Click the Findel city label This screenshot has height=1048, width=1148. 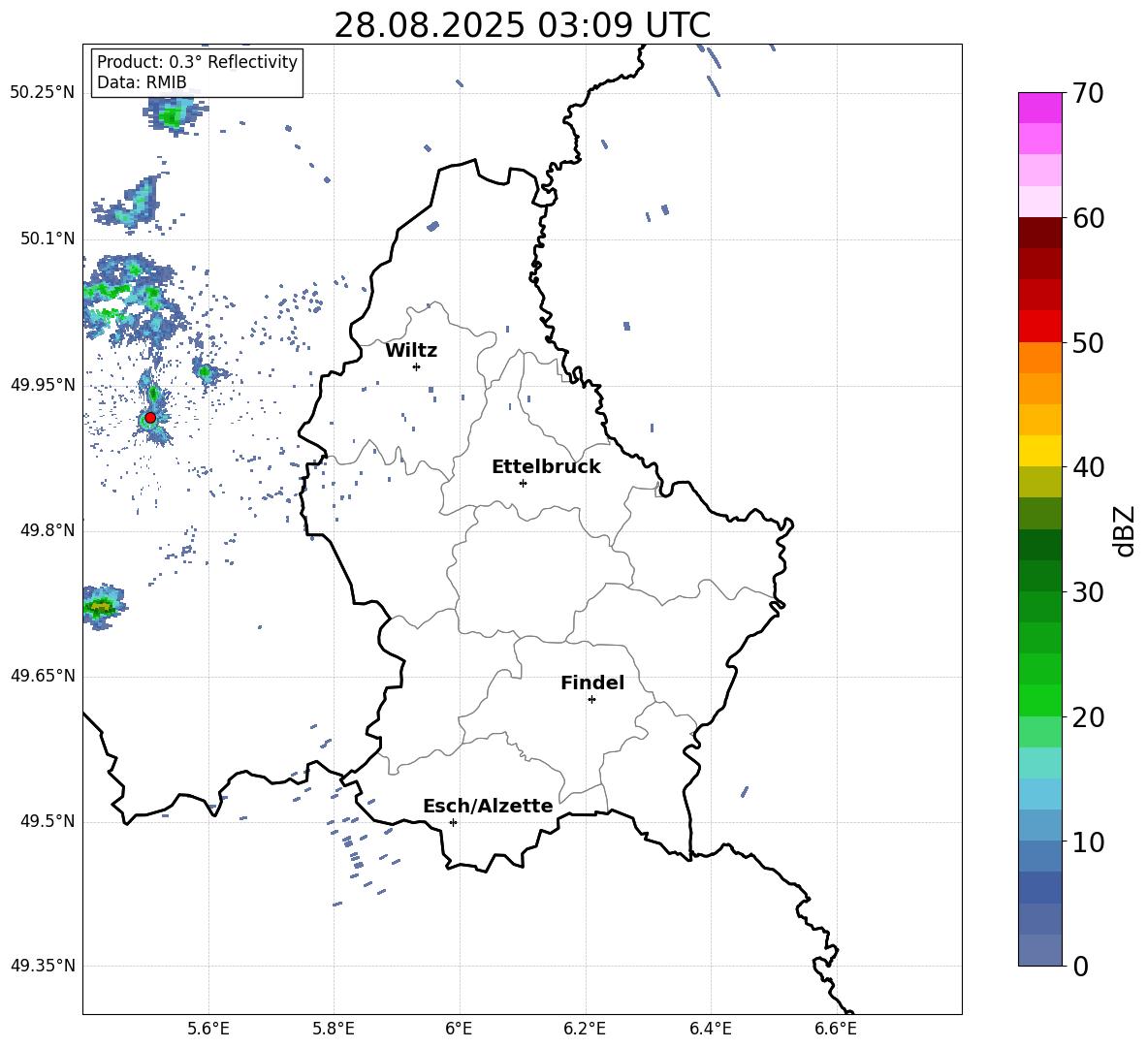(x=592, y=683)
